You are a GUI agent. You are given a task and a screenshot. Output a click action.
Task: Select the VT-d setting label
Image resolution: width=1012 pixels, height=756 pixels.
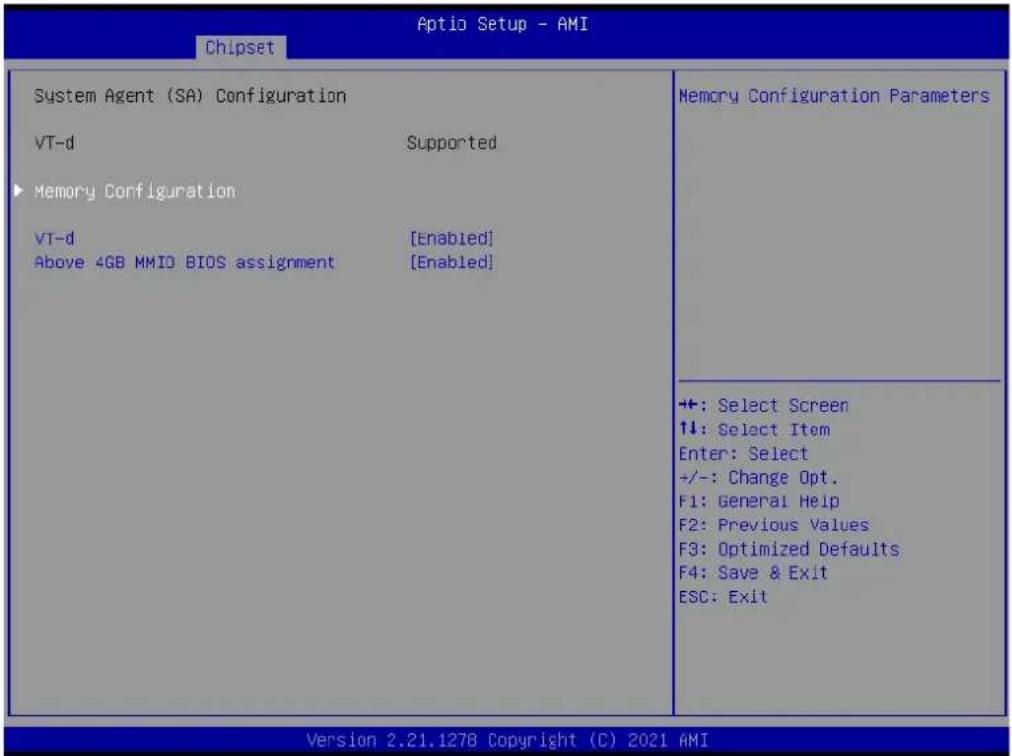pos(54,239)
